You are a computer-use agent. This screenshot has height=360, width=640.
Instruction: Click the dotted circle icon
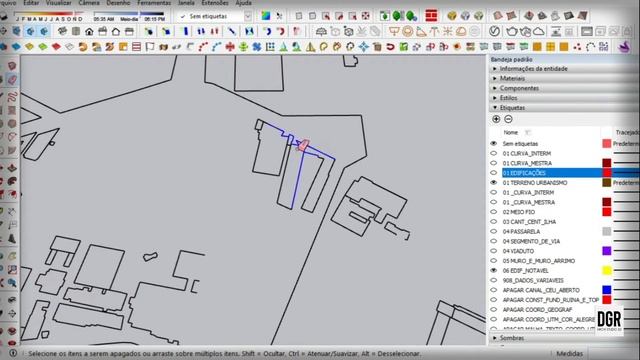(x=590, y=47)
